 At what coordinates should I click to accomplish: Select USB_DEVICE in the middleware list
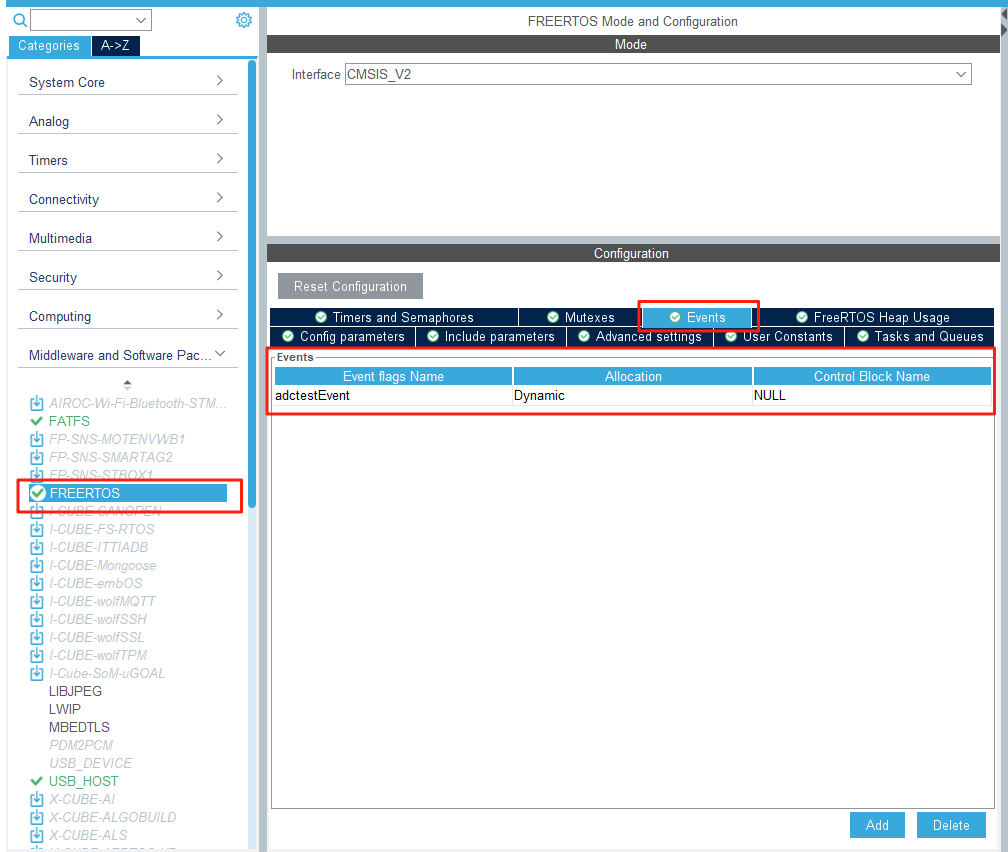pos(90,763)
